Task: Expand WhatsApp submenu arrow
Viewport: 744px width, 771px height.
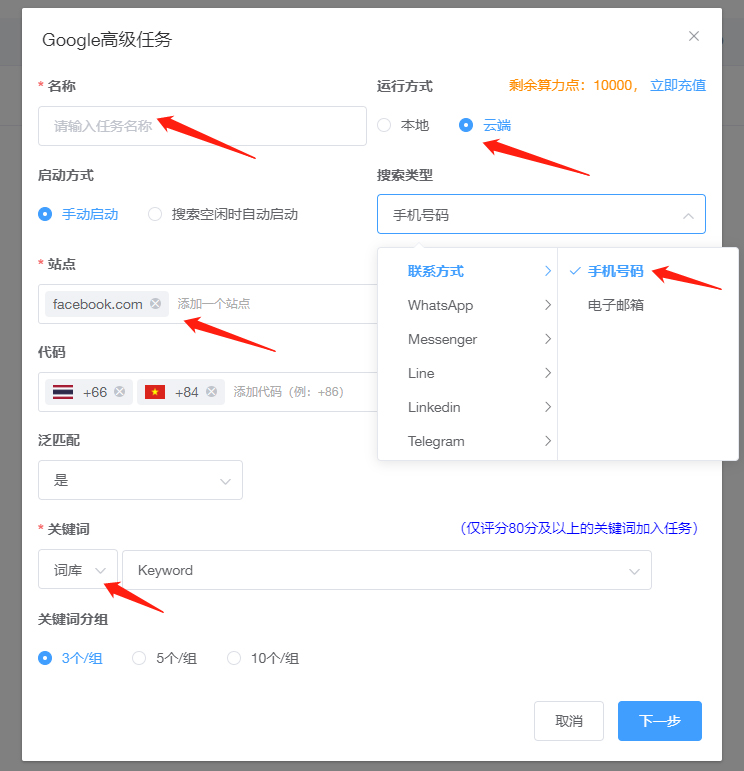Action: click(548, 305)
